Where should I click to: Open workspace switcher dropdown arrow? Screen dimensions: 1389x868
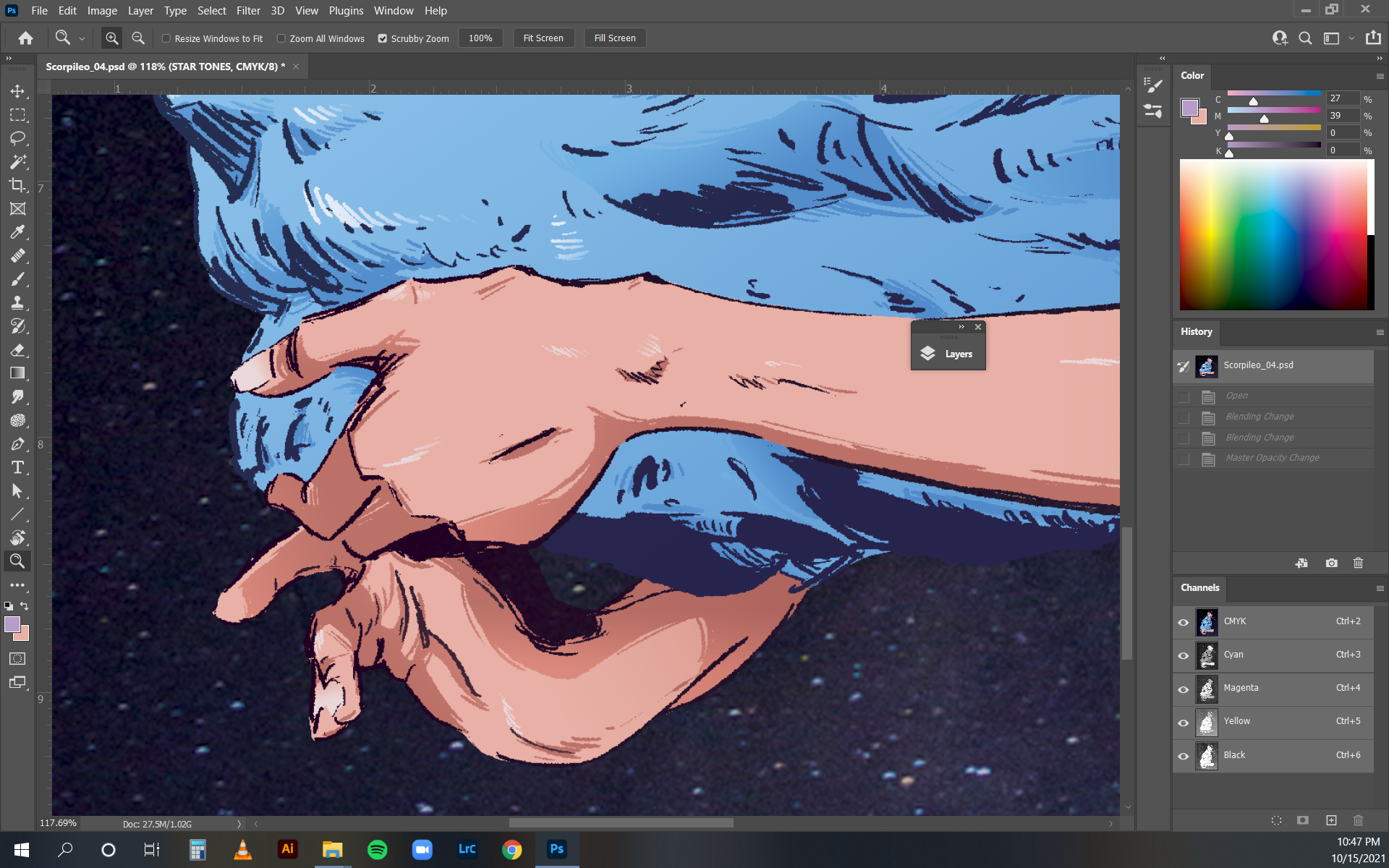coord(1351,39)
